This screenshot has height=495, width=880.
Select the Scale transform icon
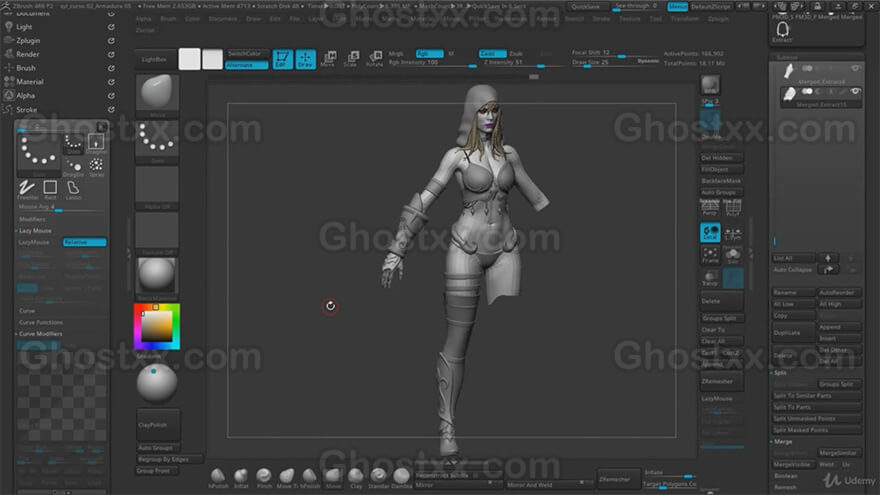[x=351, y=59]
